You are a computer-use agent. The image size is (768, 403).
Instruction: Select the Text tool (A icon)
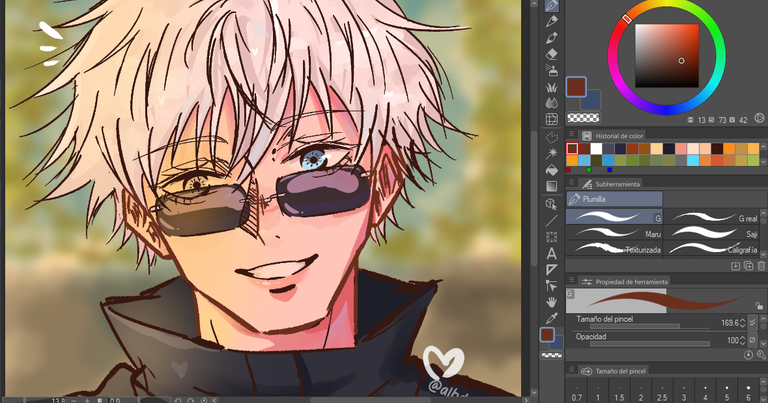click(552, 254)
